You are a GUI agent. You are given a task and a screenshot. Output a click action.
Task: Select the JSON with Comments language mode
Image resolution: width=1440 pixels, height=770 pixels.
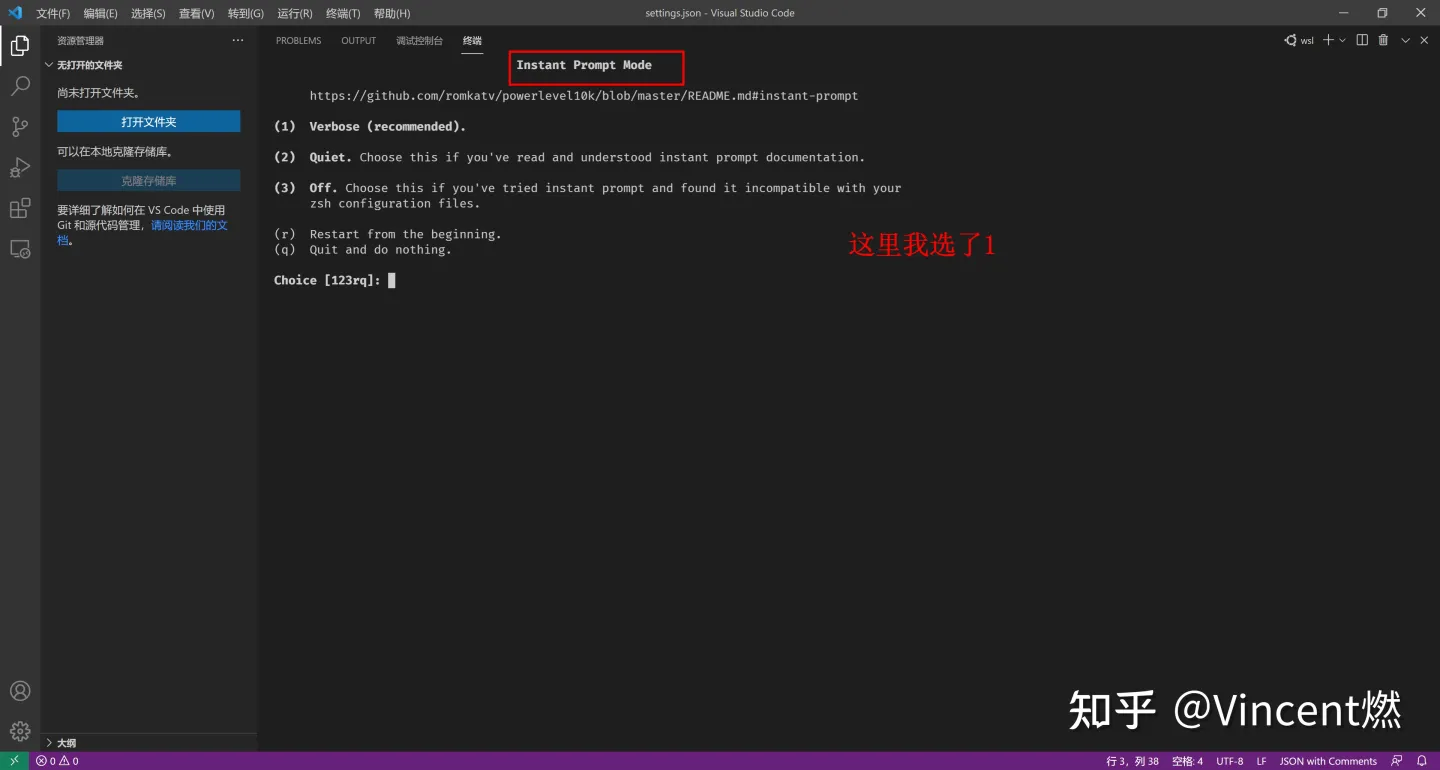pos(1328,761)
